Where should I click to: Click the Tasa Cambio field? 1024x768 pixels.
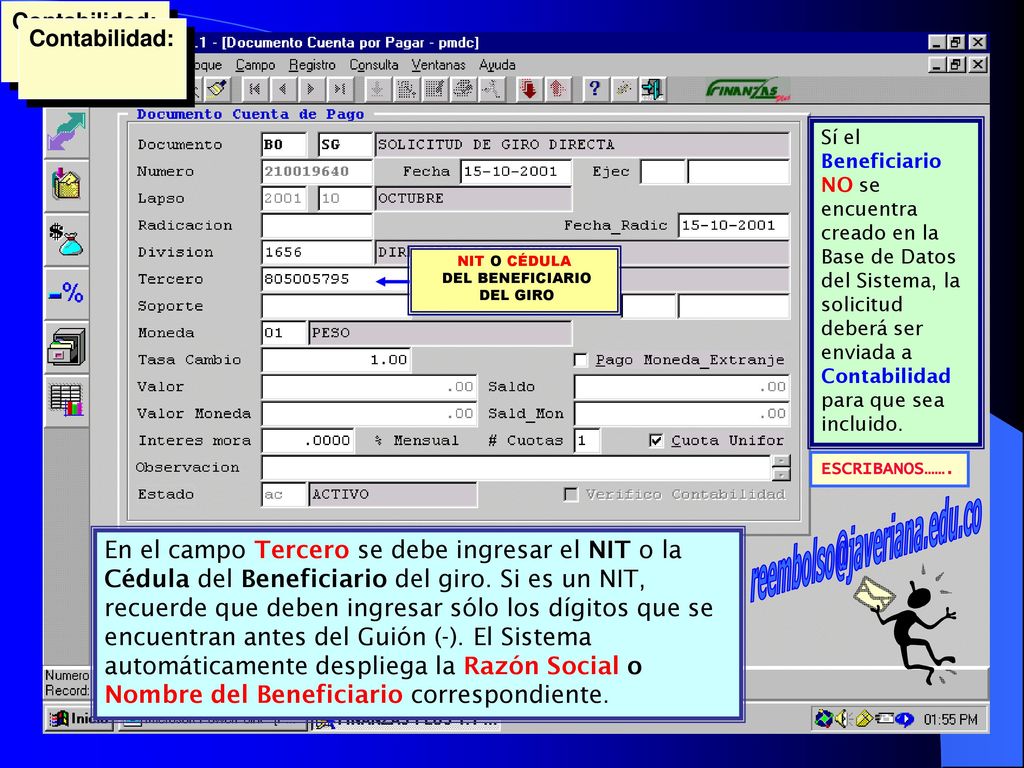336,360
